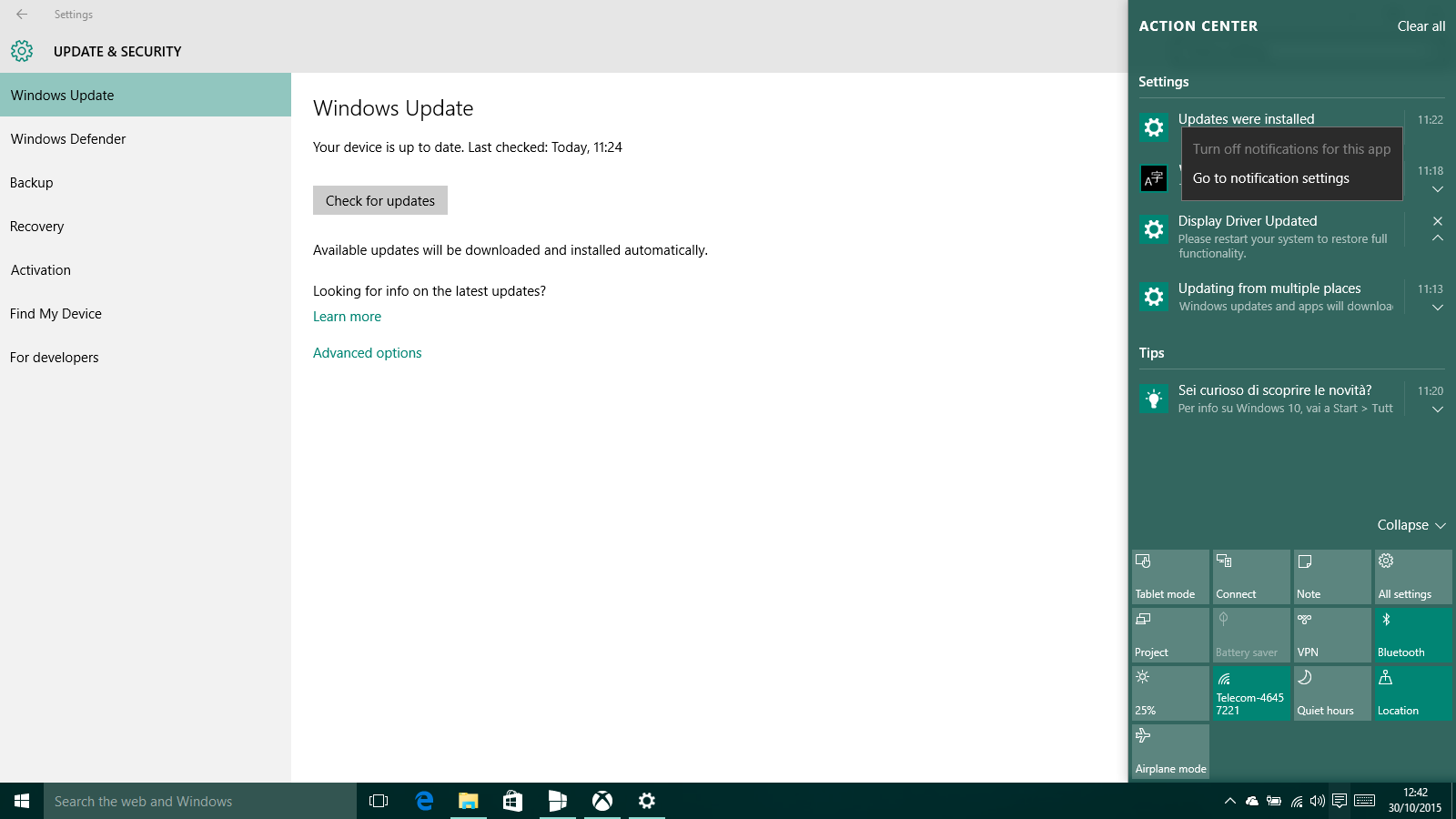Toggle the Airplane mode quick action
Image resolution: width=1456 pixels, height=819 pixels.
click(x=1170, y=752)
